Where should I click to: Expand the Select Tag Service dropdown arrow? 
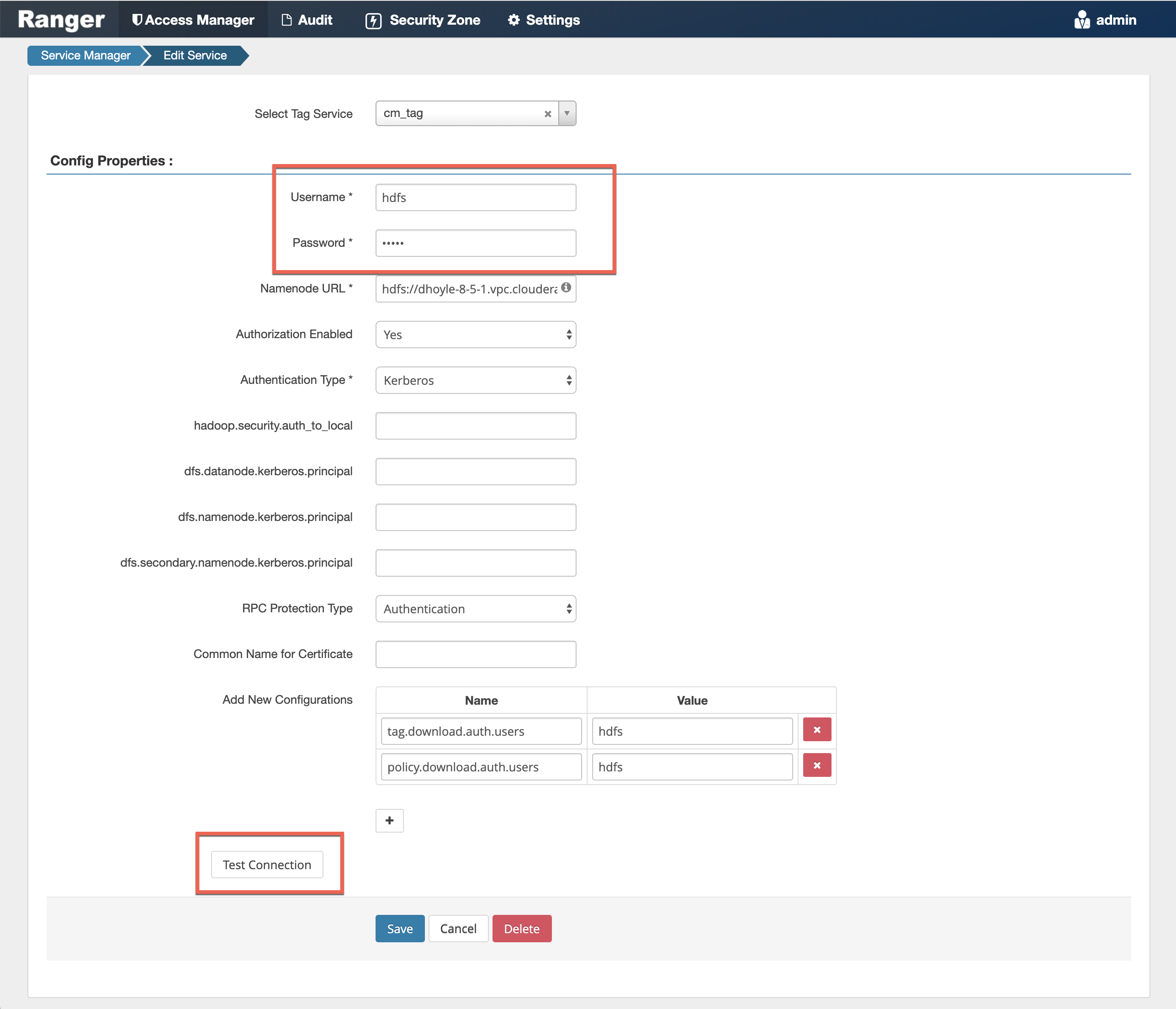click(x=567, y=114)
